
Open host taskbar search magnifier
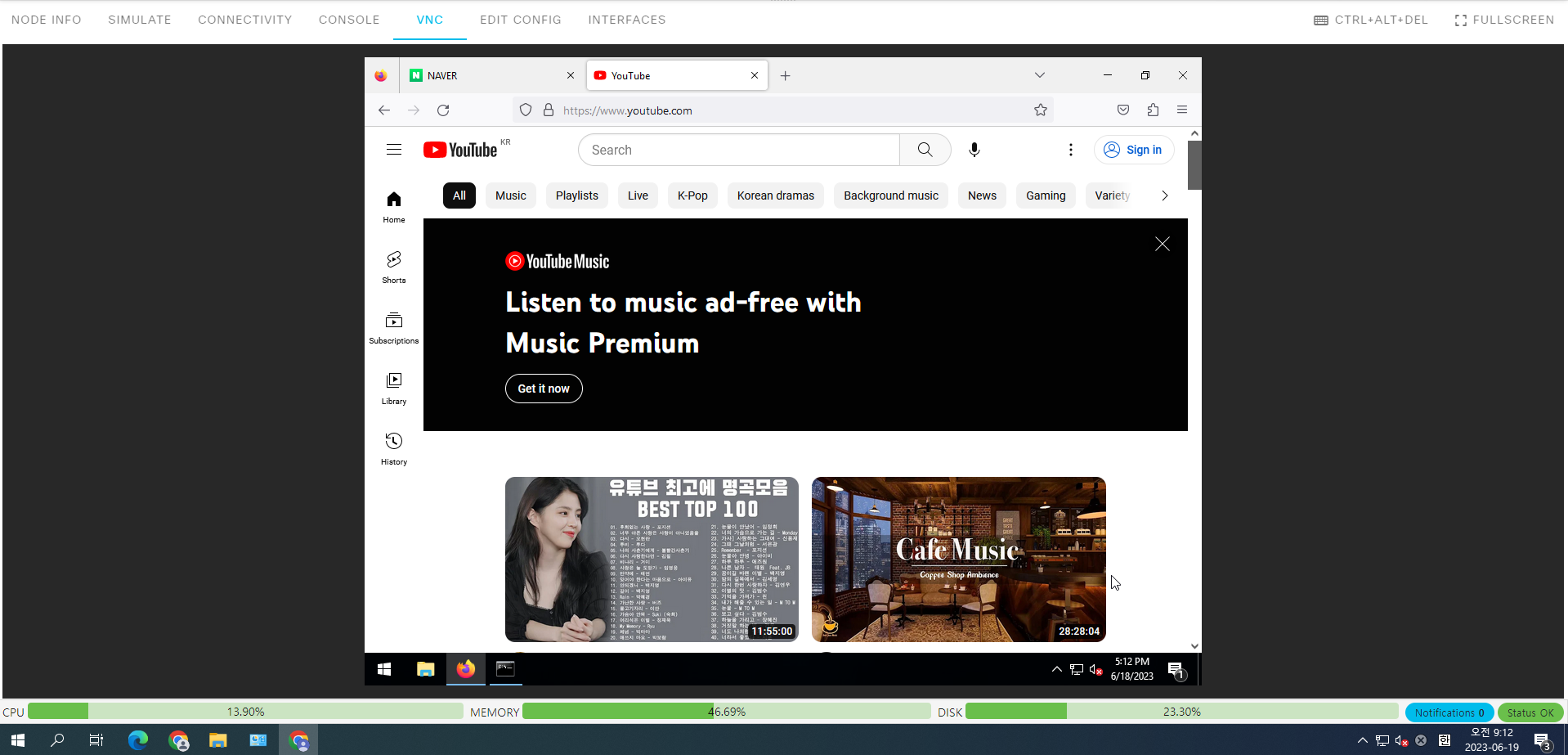[57, 740]
